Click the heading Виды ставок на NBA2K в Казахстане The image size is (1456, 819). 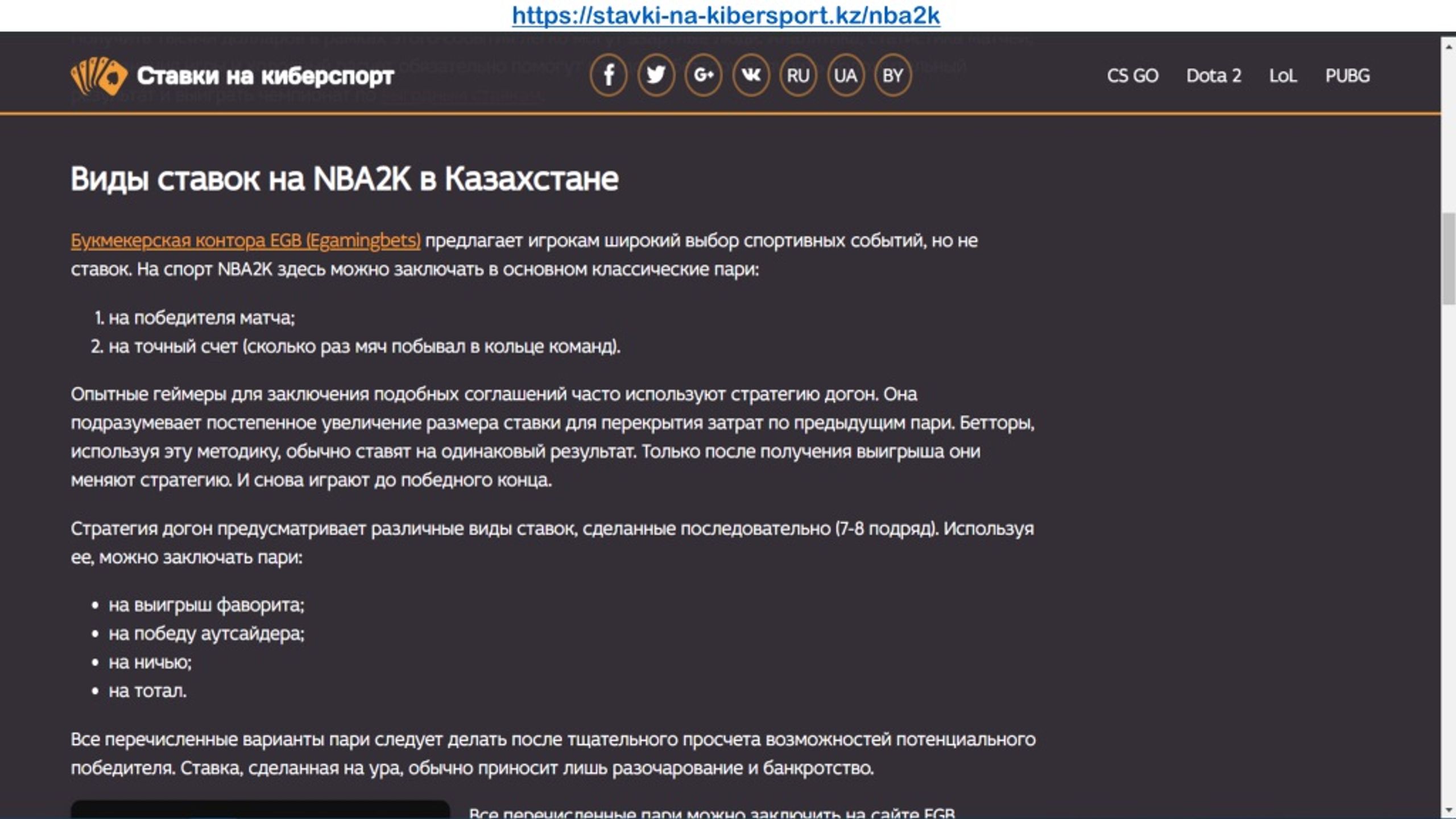(344, 179)
